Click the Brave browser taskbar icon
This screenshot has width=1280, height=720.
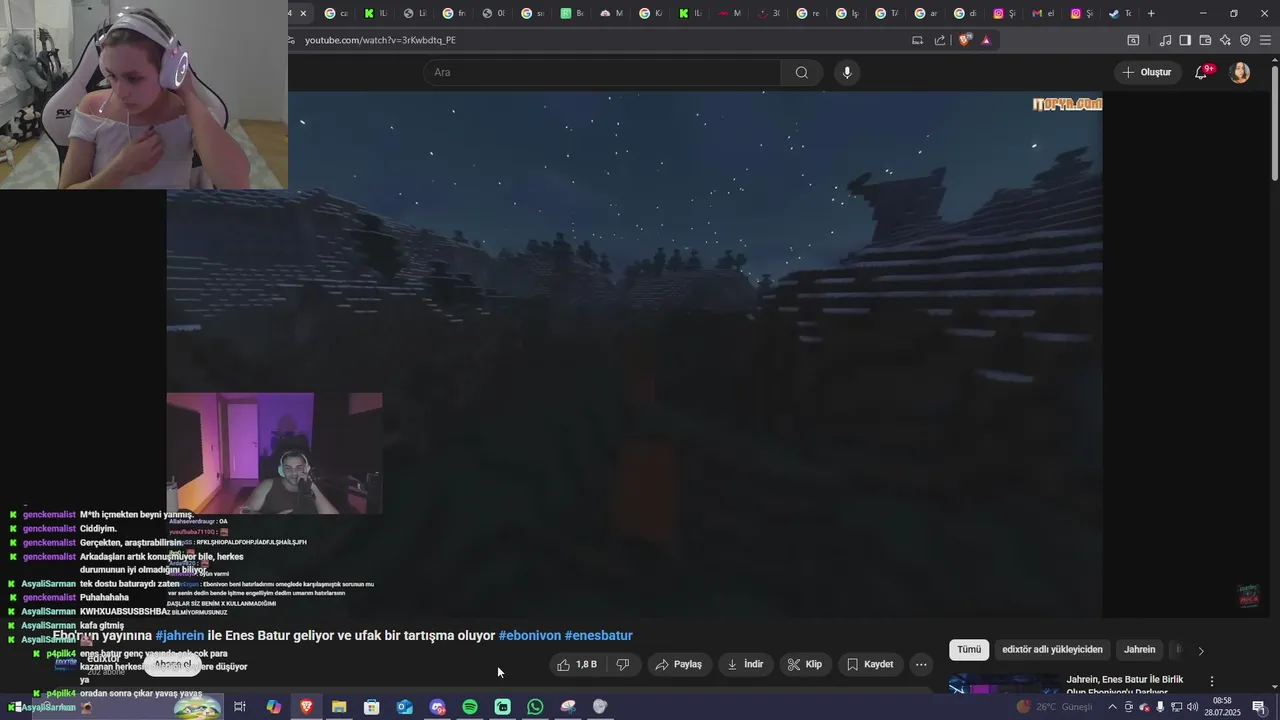coord(306,707)
